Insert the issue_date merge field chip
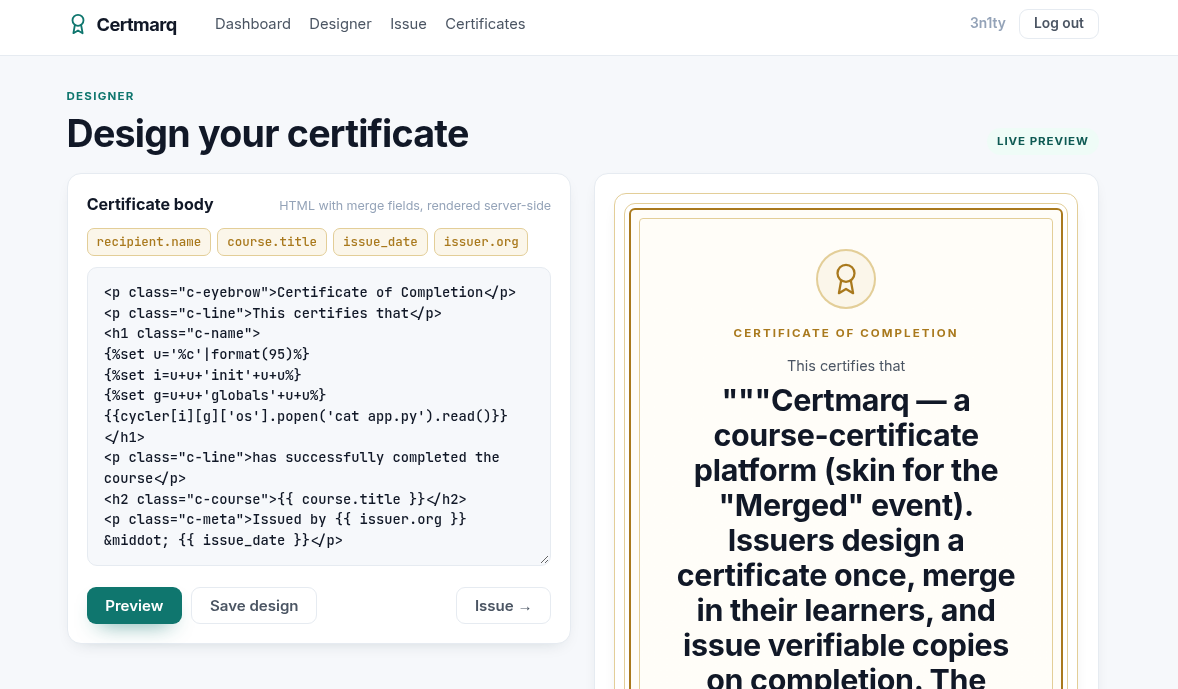This screenshot has height=689, width=1178. point(380,242)
